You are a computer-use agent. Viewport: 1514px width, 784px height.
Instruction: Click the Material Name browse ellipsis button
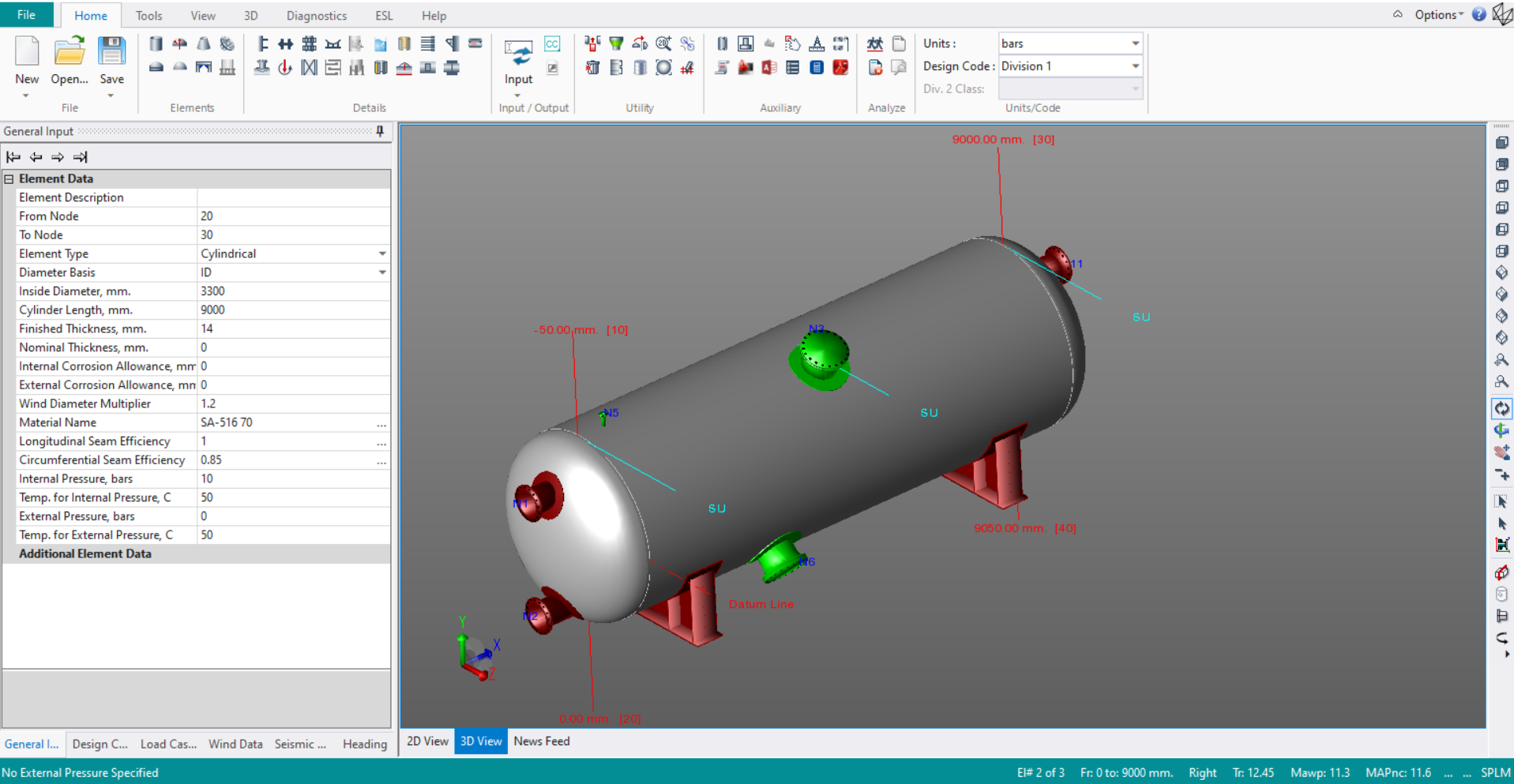pyautogui.click(x=381, y=423)
